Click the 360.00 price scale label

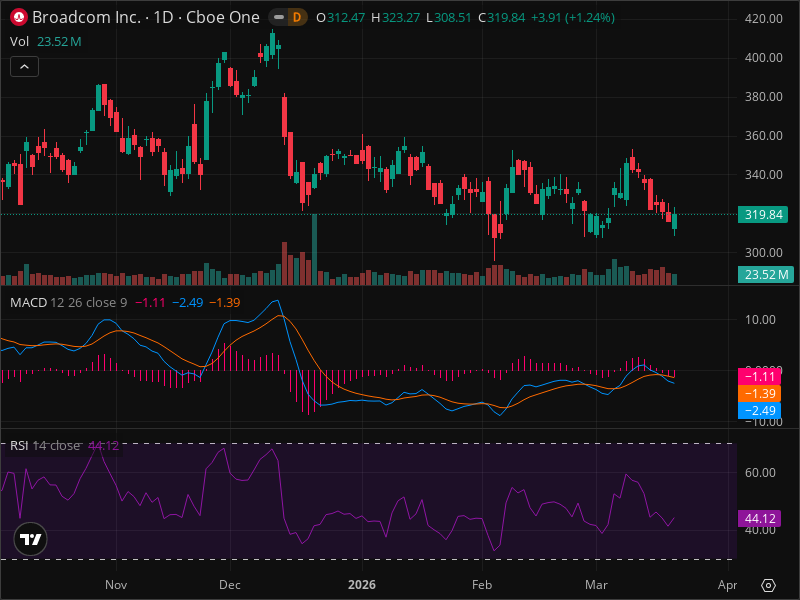pyautogui.click(x=763, y=136)
